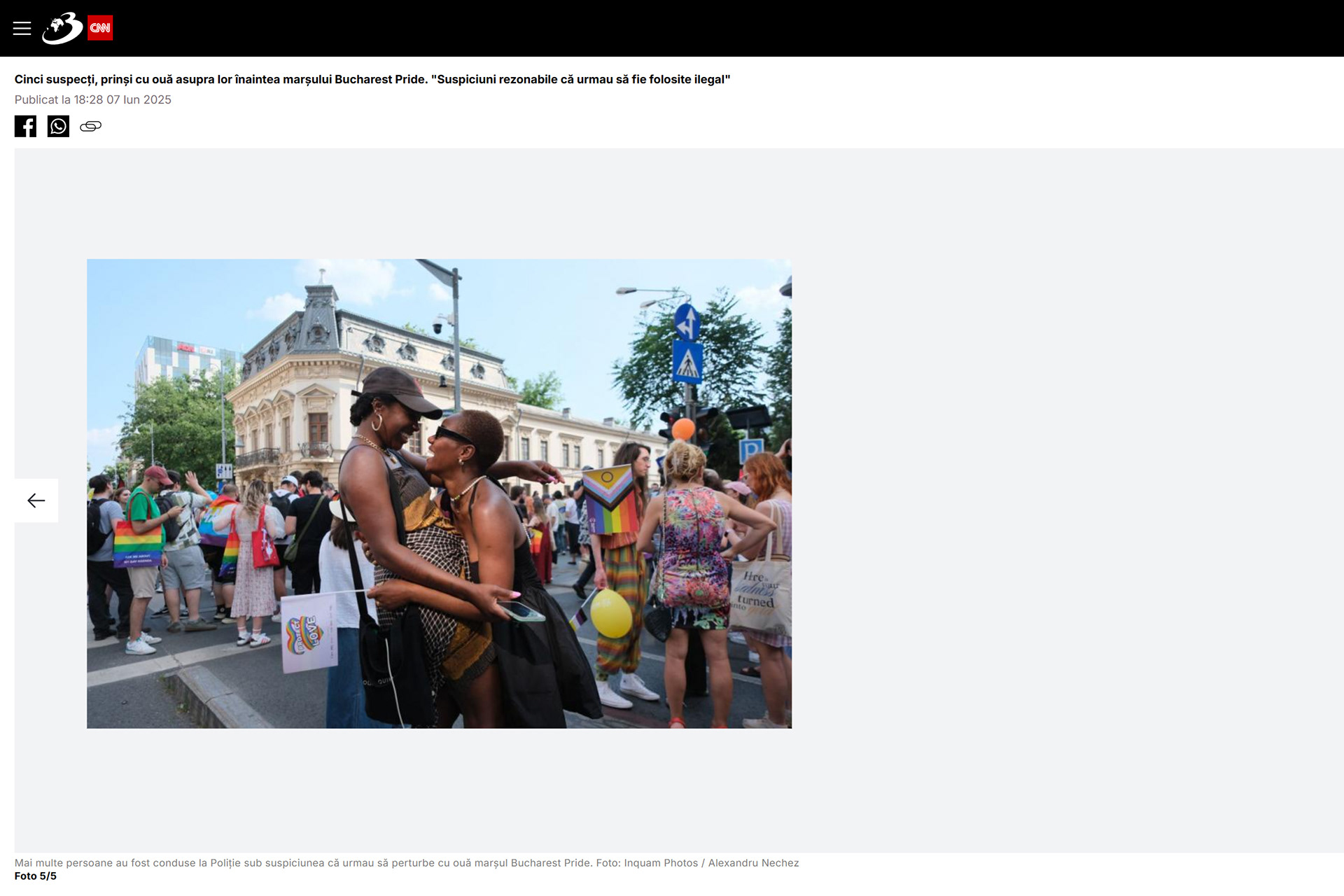Click the blue pedestrian crossing sign in photo
The width and height of the screenshot is (1344, 896).
(x=687, y=361)
